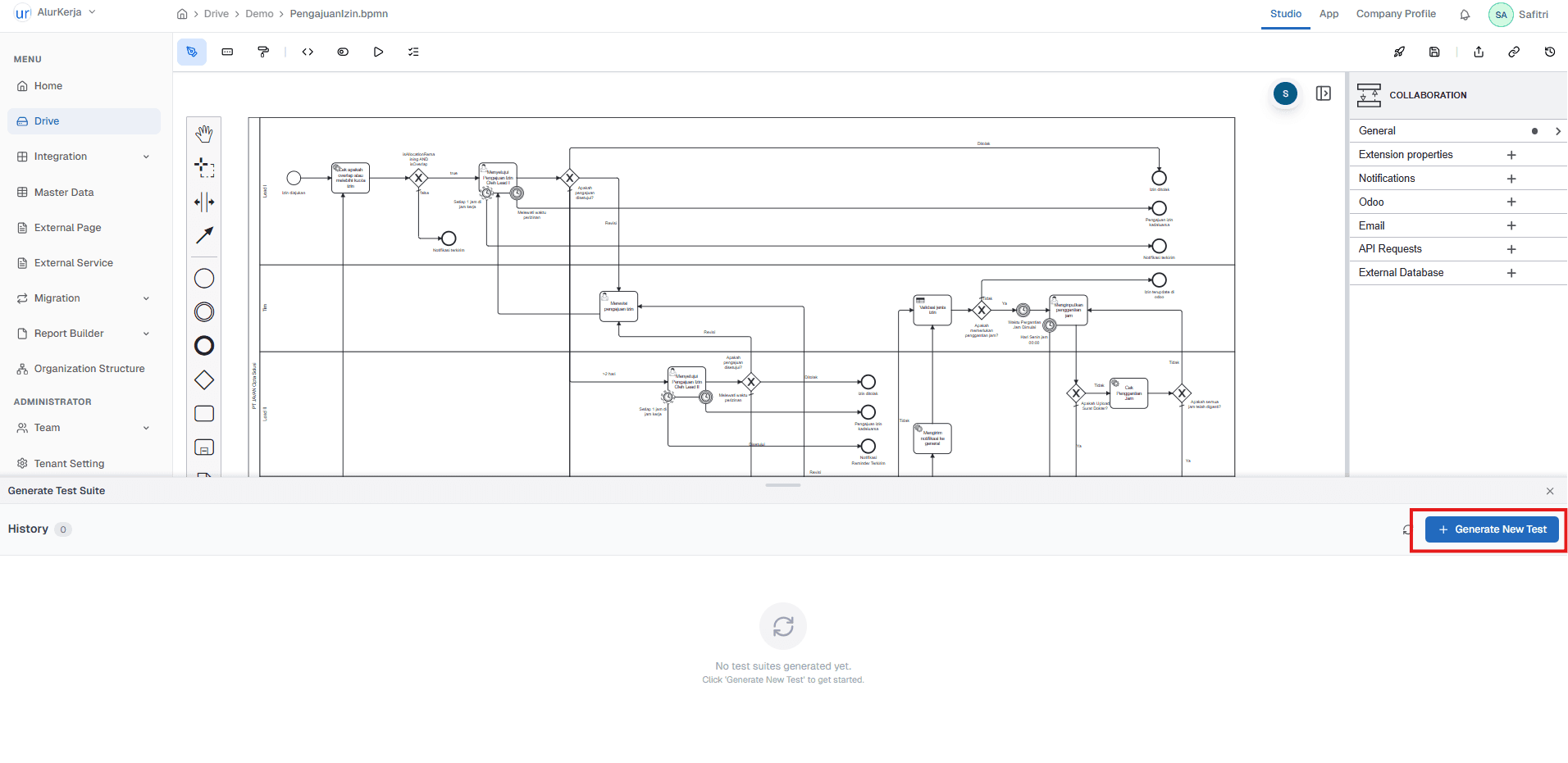Image resolution: width=1568 pixels, height=763 pixels.
Task: Save diagram with floppy disk icon
Action: click(1434, 52)
